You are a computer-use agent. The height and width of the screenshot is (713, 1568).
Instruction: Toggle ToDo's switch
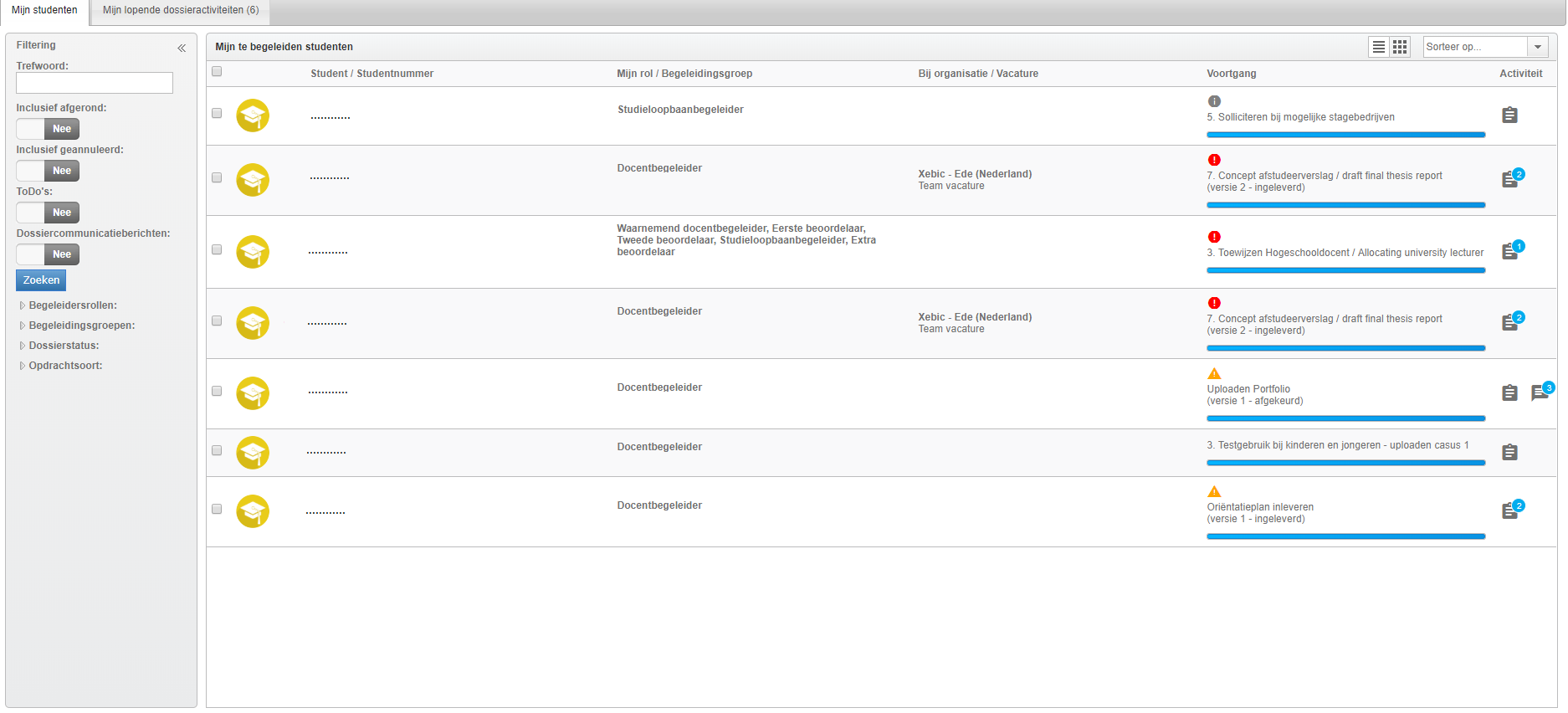(48, 213)
